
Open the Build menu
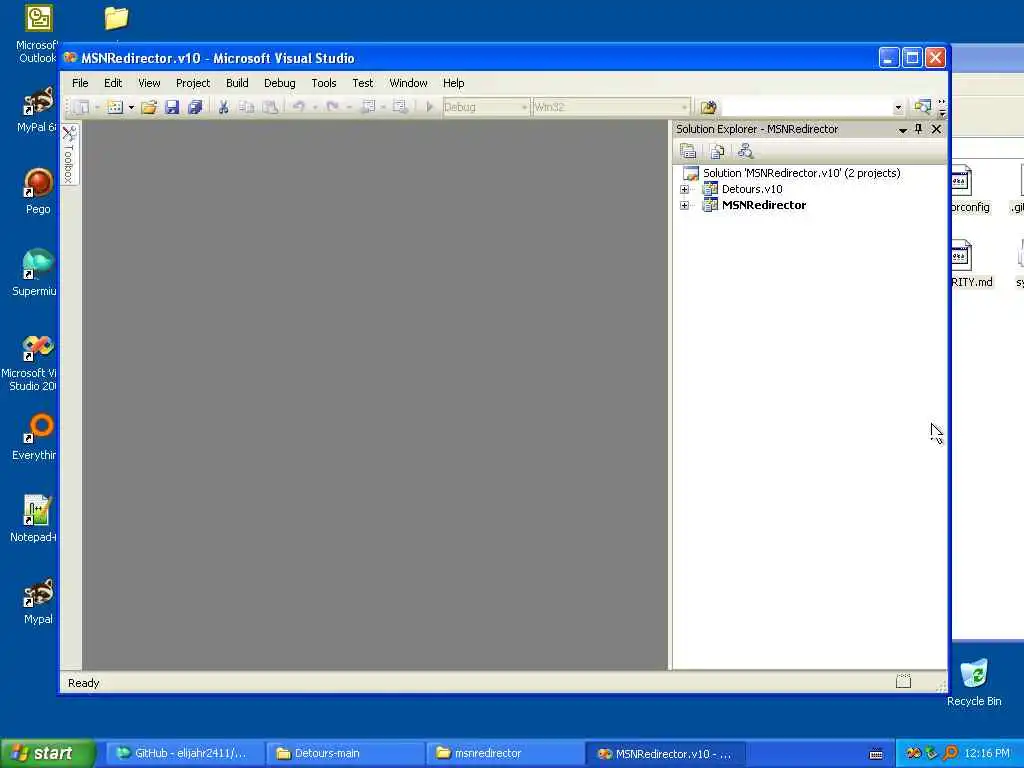237,83
